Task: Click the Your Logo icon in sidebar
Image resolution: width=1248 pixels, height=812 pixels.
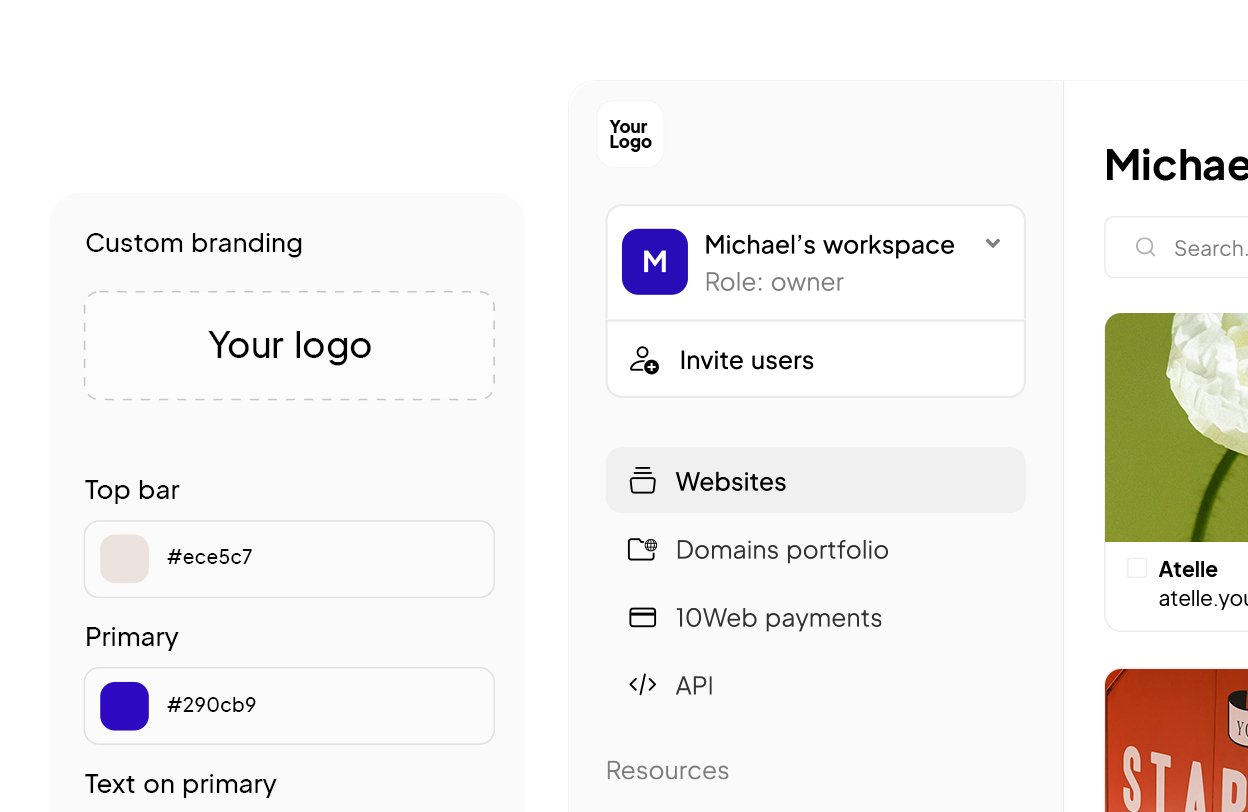Action: click(x=630, y=134)
